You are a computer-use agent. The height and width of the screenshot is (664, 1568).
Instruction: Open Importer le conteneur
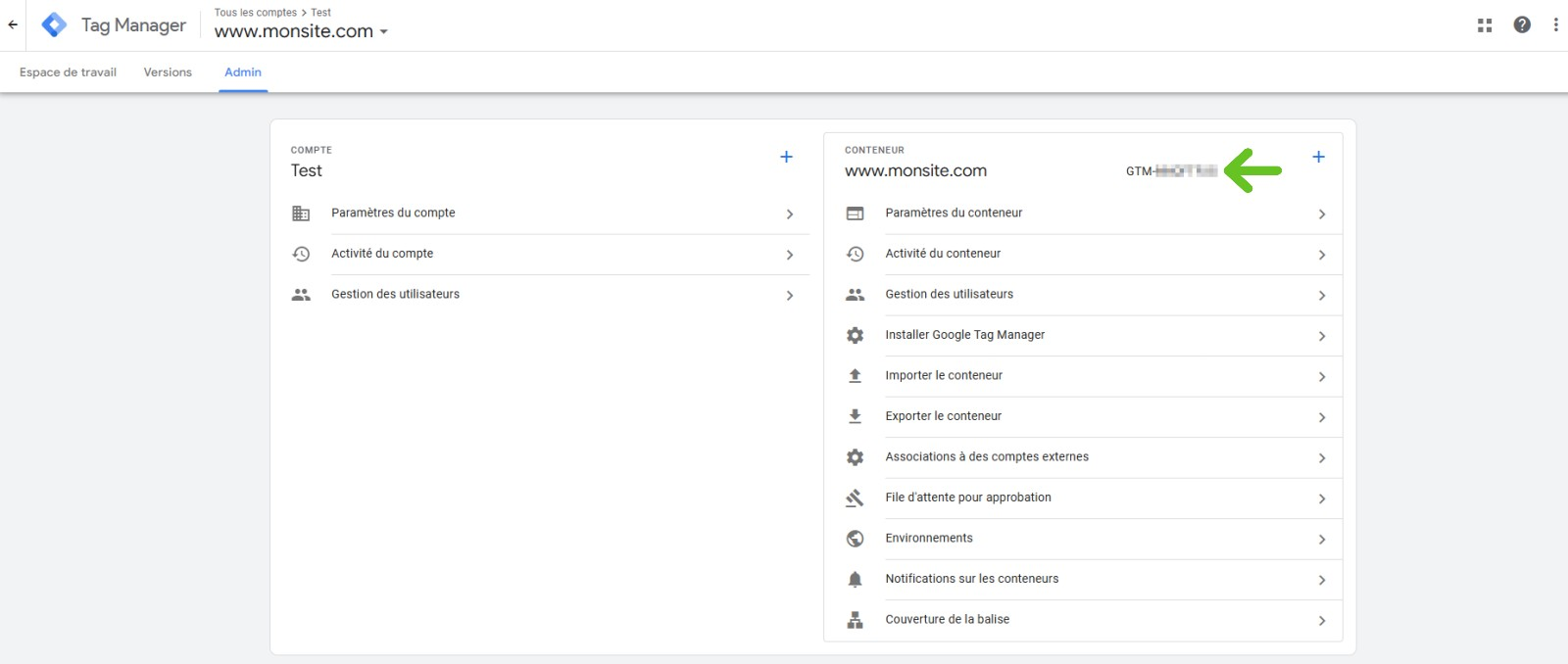click(943, 375)
